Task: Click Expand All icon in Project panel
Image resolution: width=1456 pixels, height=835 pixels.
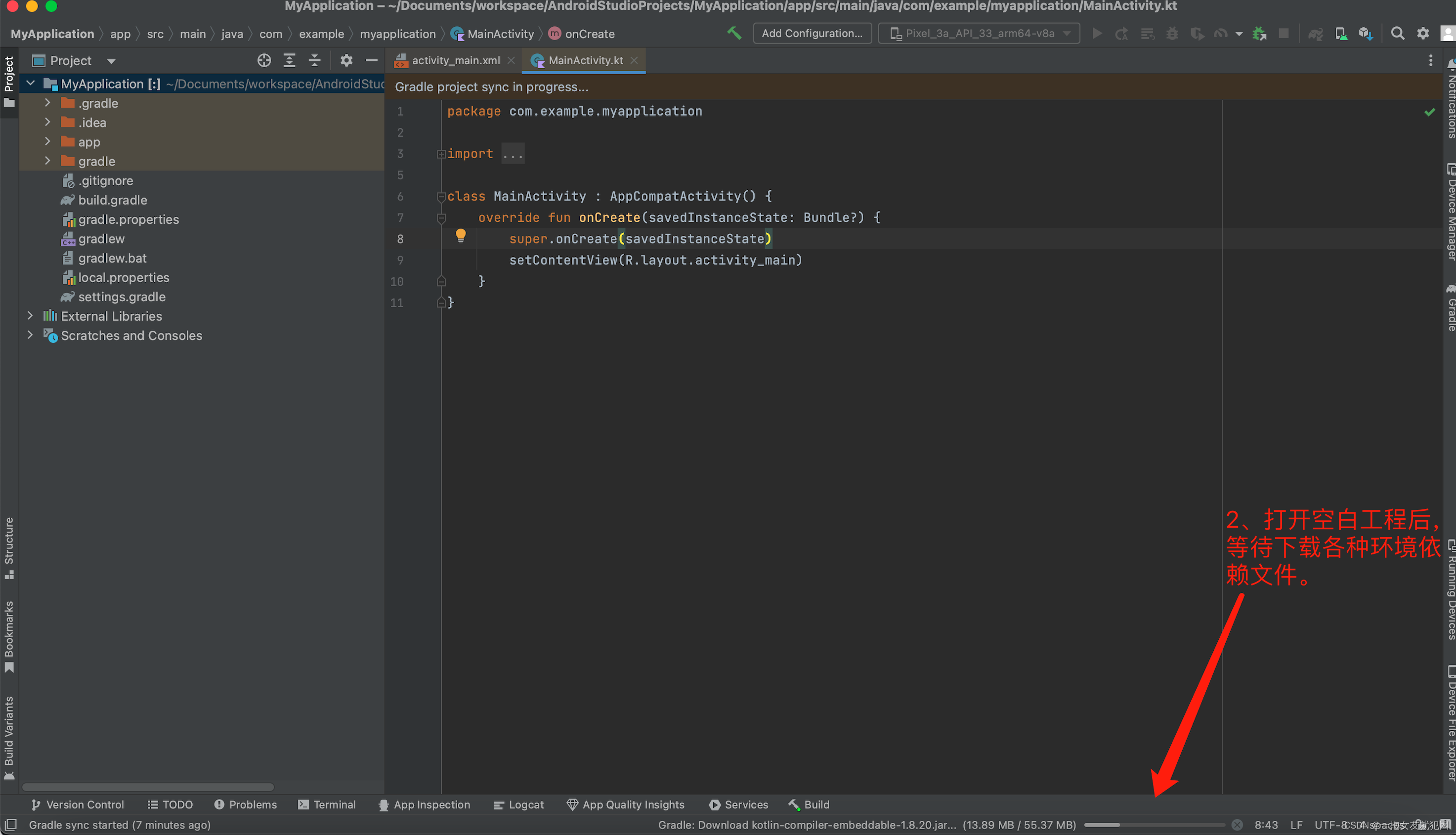Action: coord(289,60)
